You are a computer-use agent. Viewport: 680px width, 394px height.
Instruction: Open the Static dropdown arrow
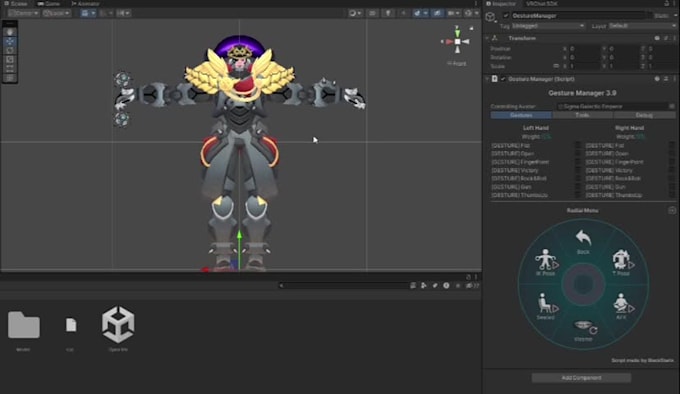[675, 16]
